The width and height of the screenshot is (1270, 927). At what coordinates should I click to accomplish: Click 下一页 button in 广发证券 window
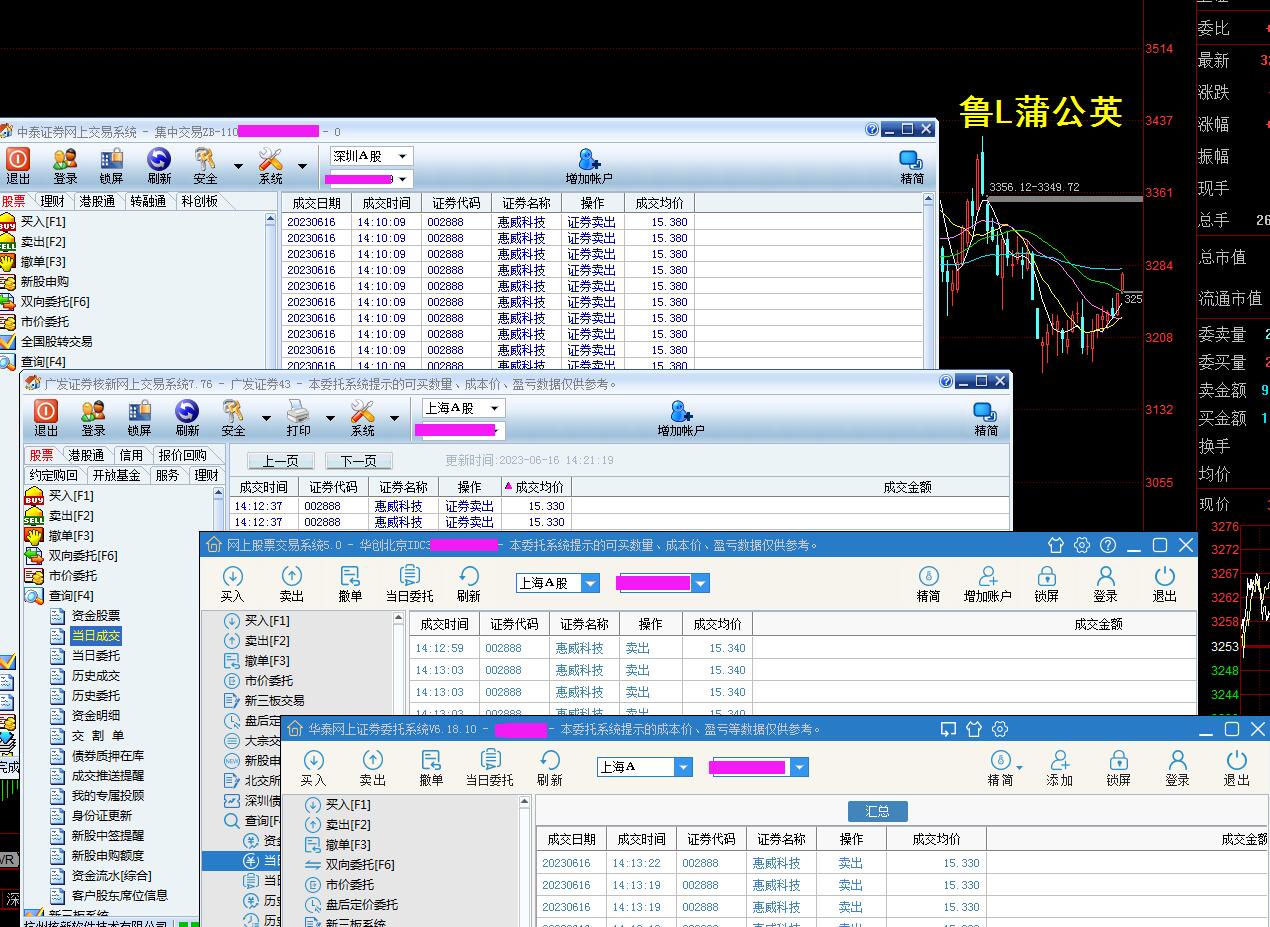358,461
